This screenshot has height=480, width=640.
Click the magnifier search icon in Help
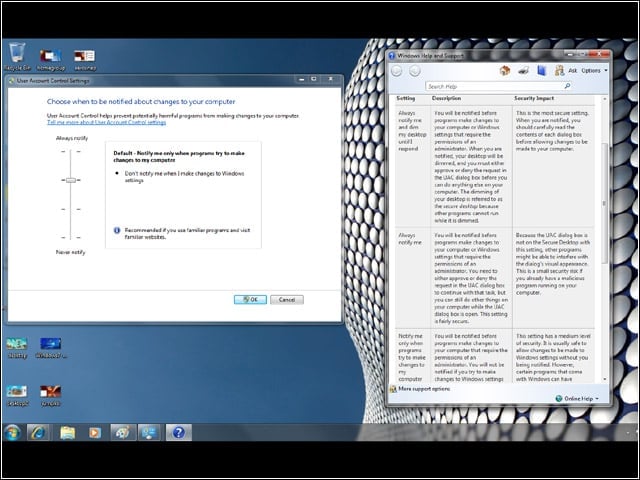coord(567,86)
